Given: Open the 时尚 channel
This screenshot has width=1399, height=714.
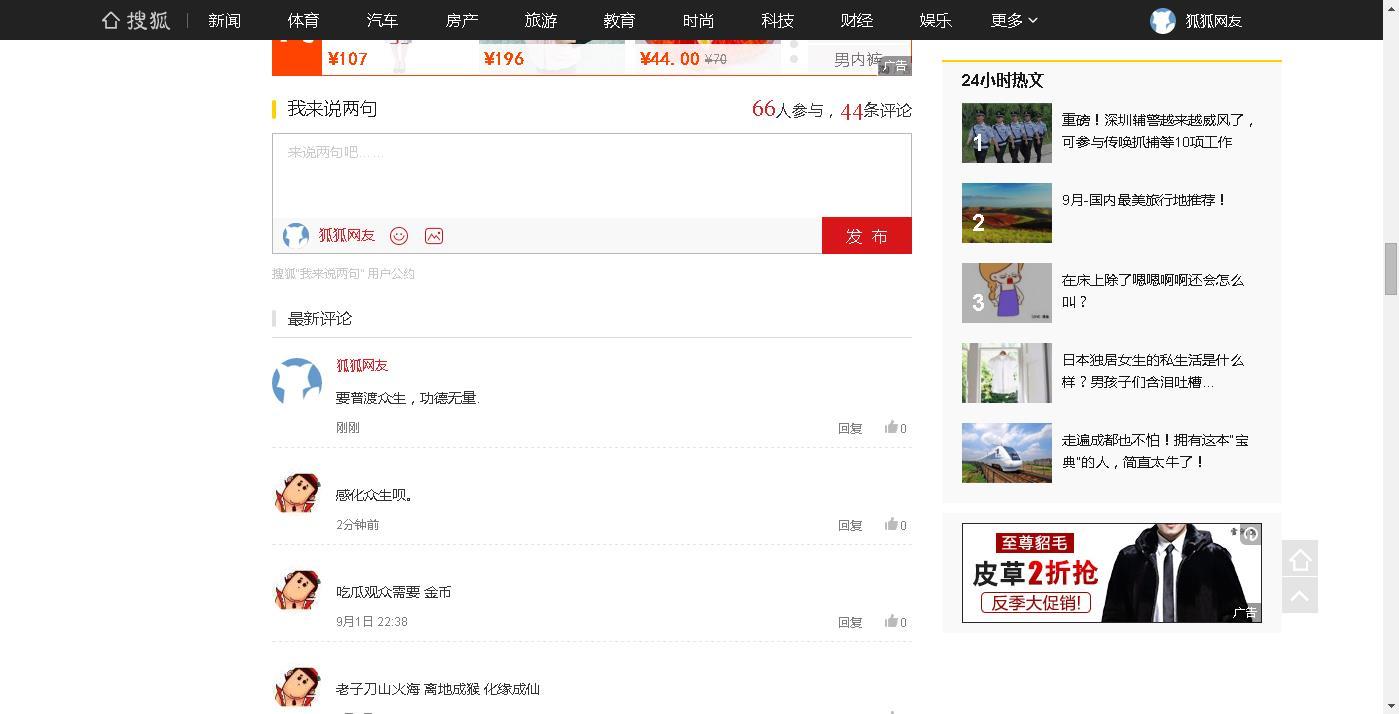Looking at the screenshot, I should (698, 20).
